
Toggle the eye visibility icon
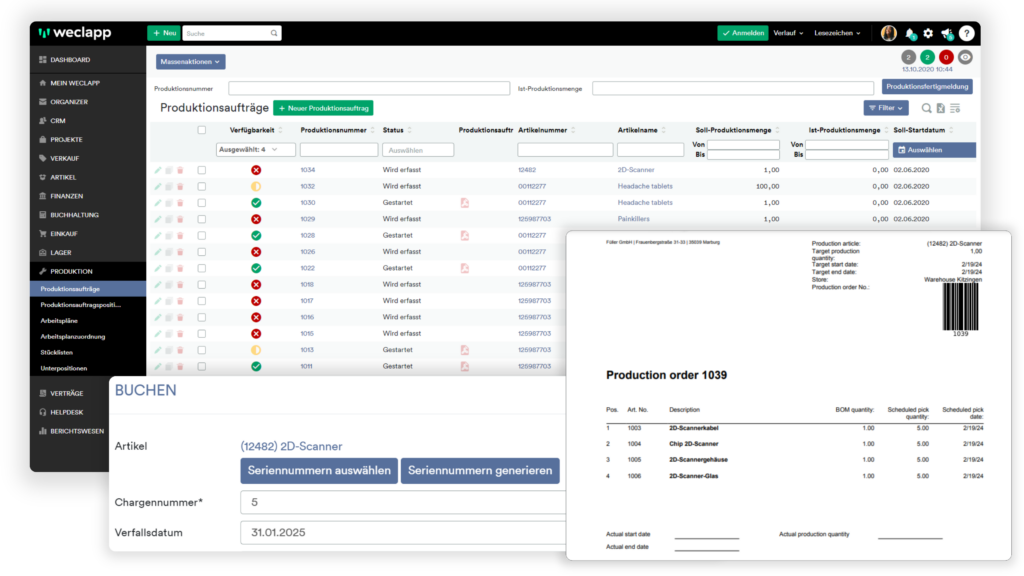[965, 57]
